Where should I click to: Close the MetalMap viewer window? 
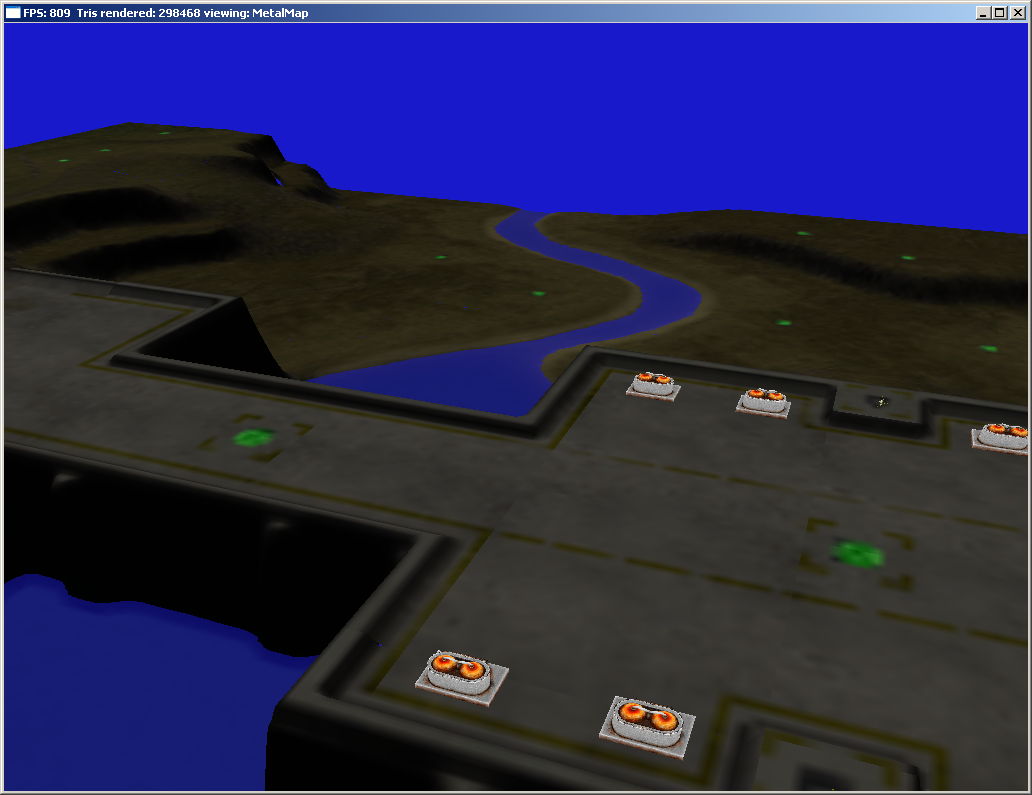coord(1017,13)
